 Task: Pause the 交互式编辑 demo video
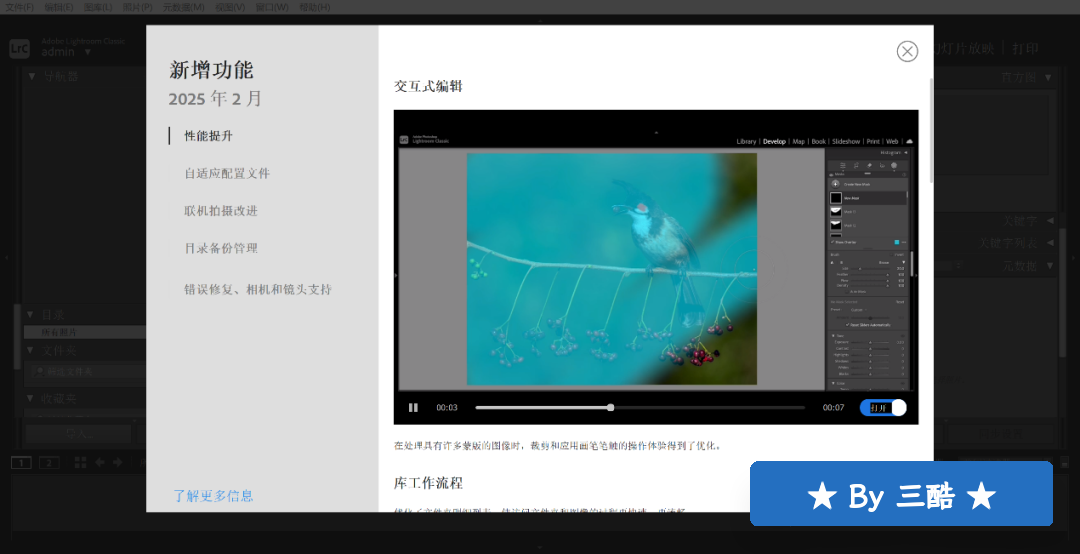(x=413, y=407)
